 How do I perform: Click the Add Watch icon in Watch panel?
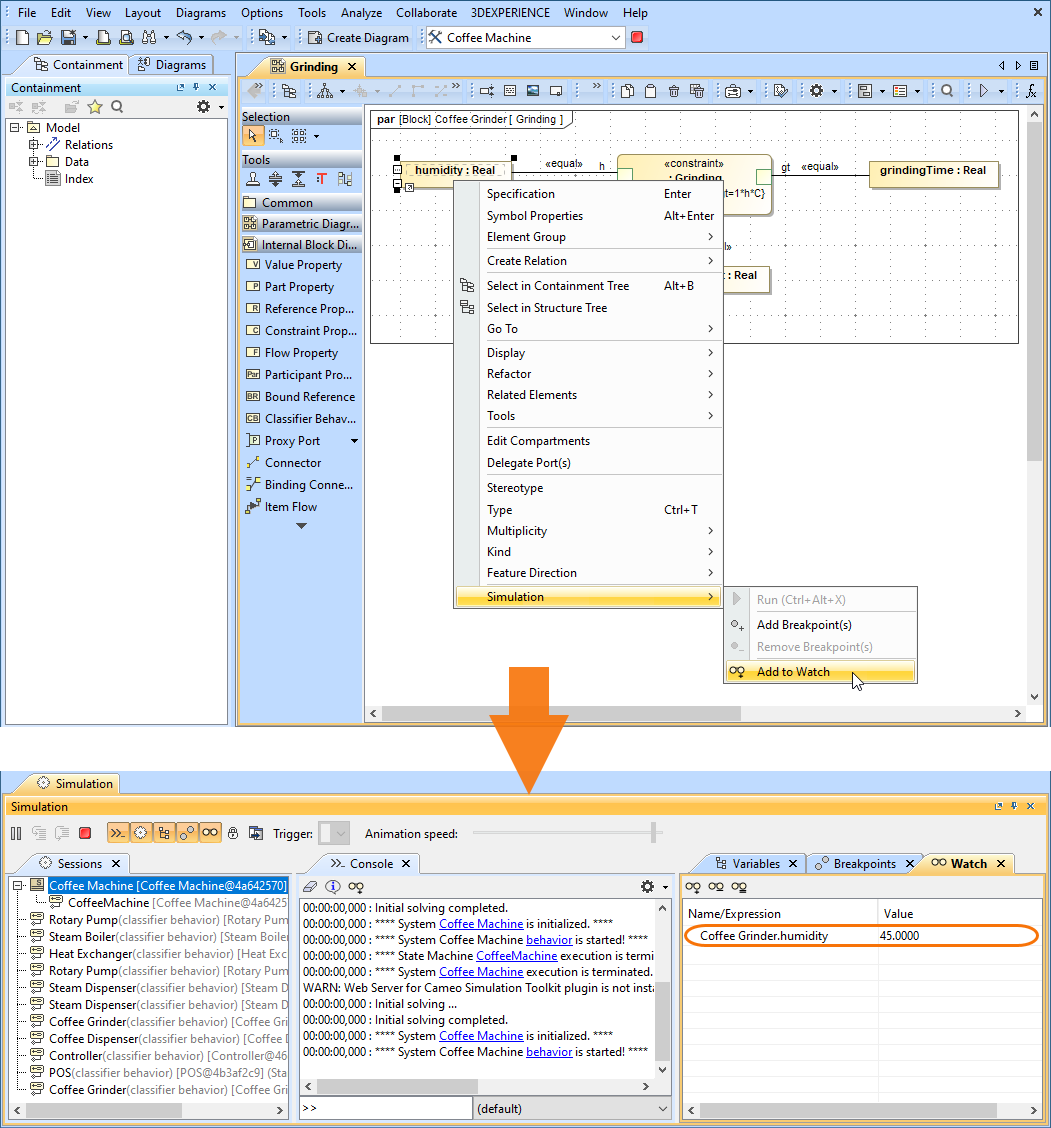693,887
